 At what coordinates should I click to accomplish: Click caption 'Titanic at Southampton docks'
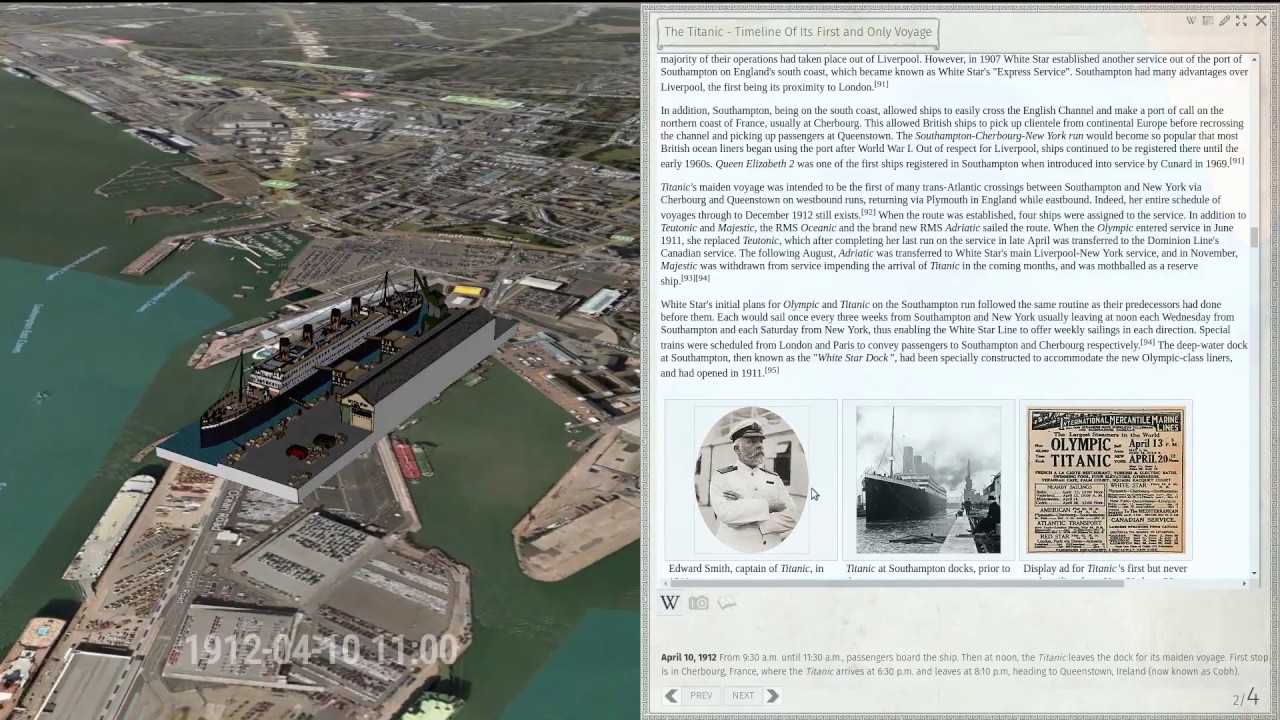[928, 569]
